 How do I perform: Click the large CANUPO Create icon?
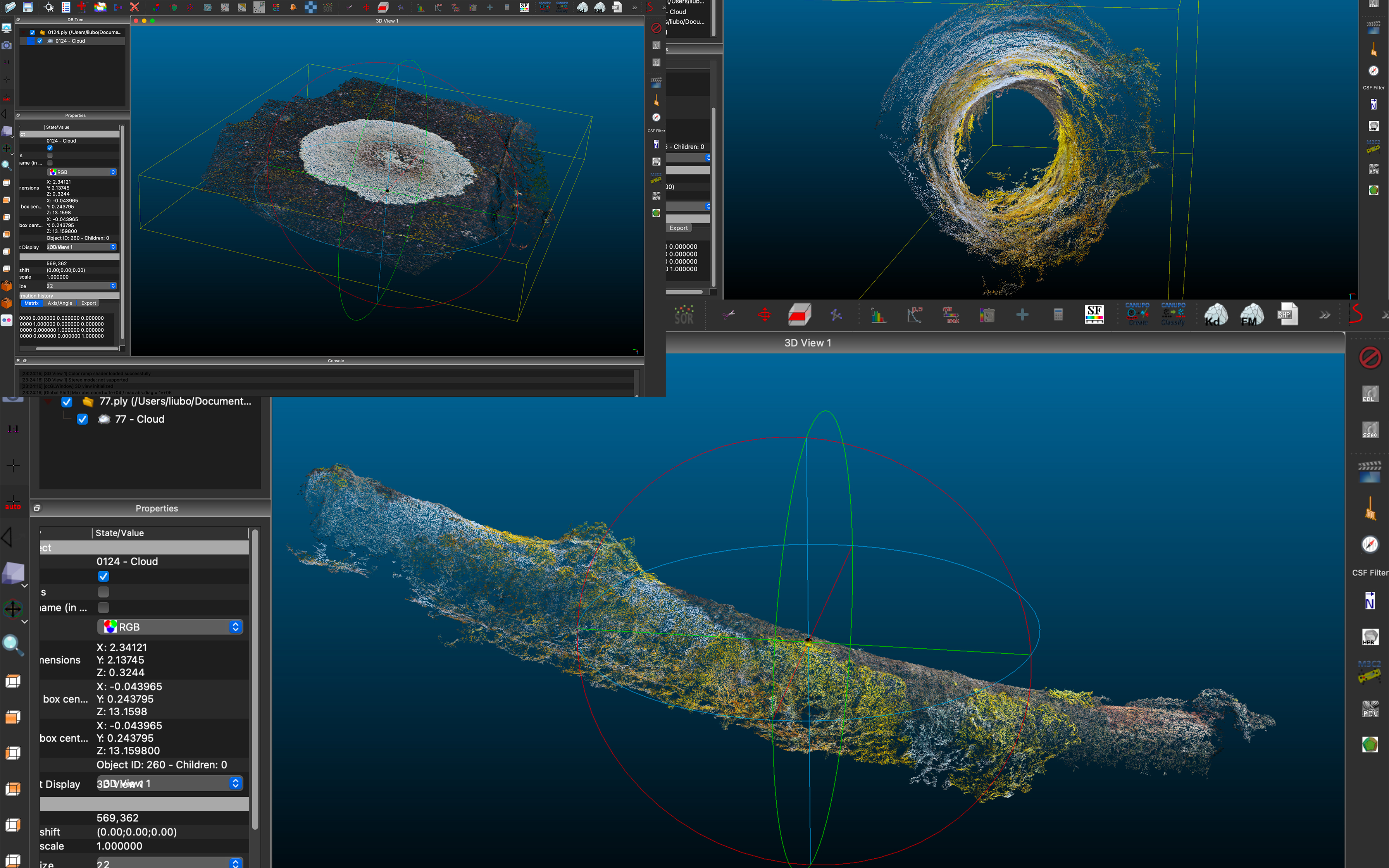[1137, 314]
